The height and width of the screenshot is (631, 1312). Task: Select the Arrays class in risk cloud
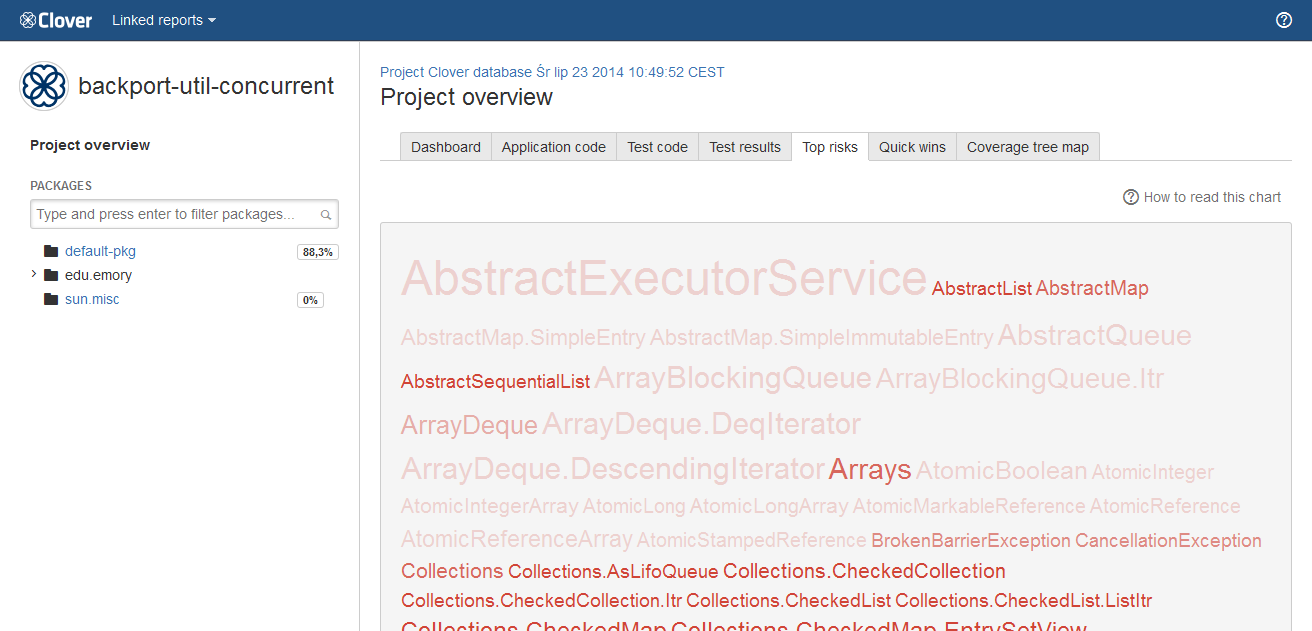coord(869,469)
